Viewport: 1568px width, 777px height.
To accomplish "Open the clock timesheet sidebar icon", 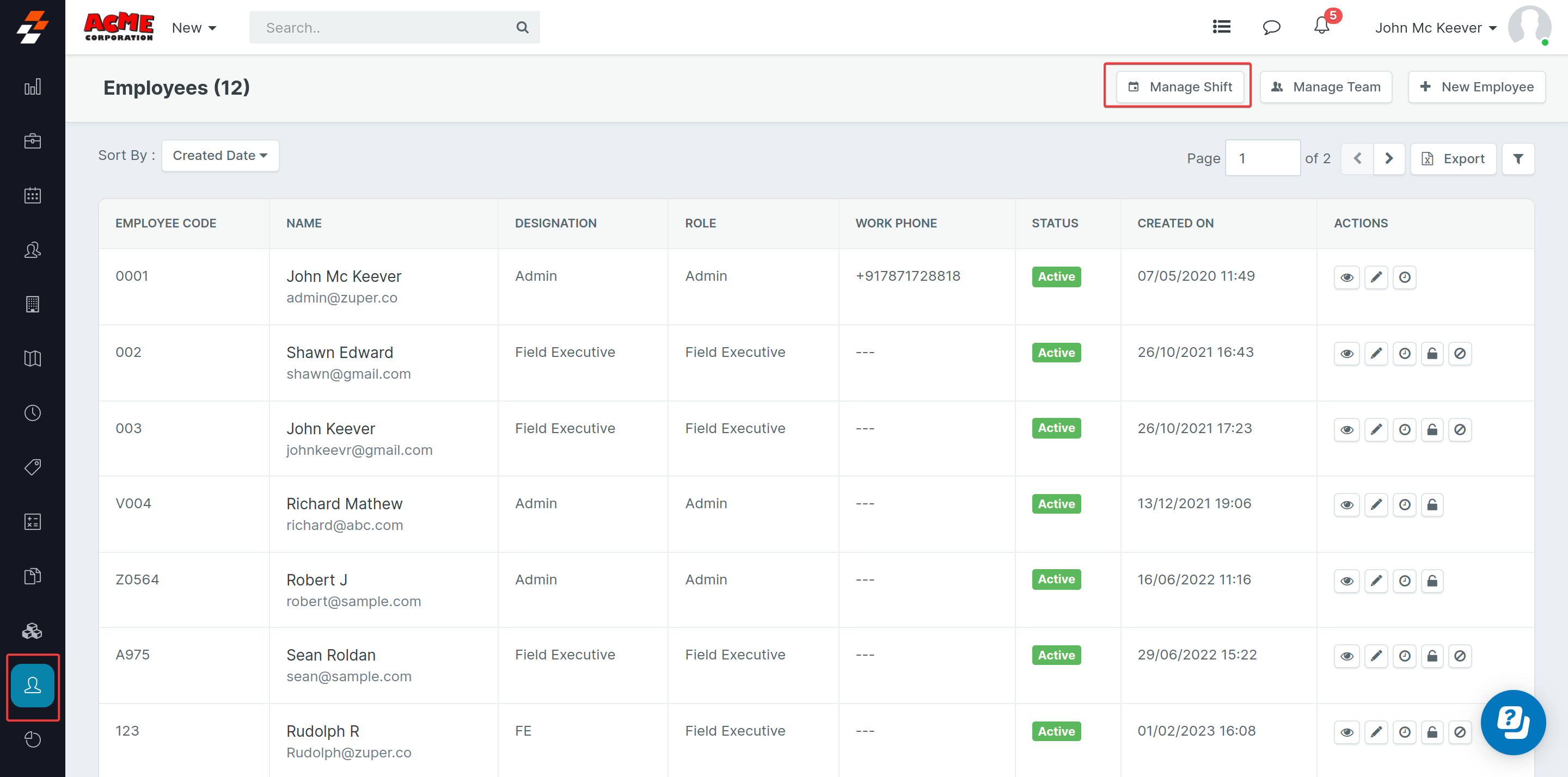I will point(32,413).
